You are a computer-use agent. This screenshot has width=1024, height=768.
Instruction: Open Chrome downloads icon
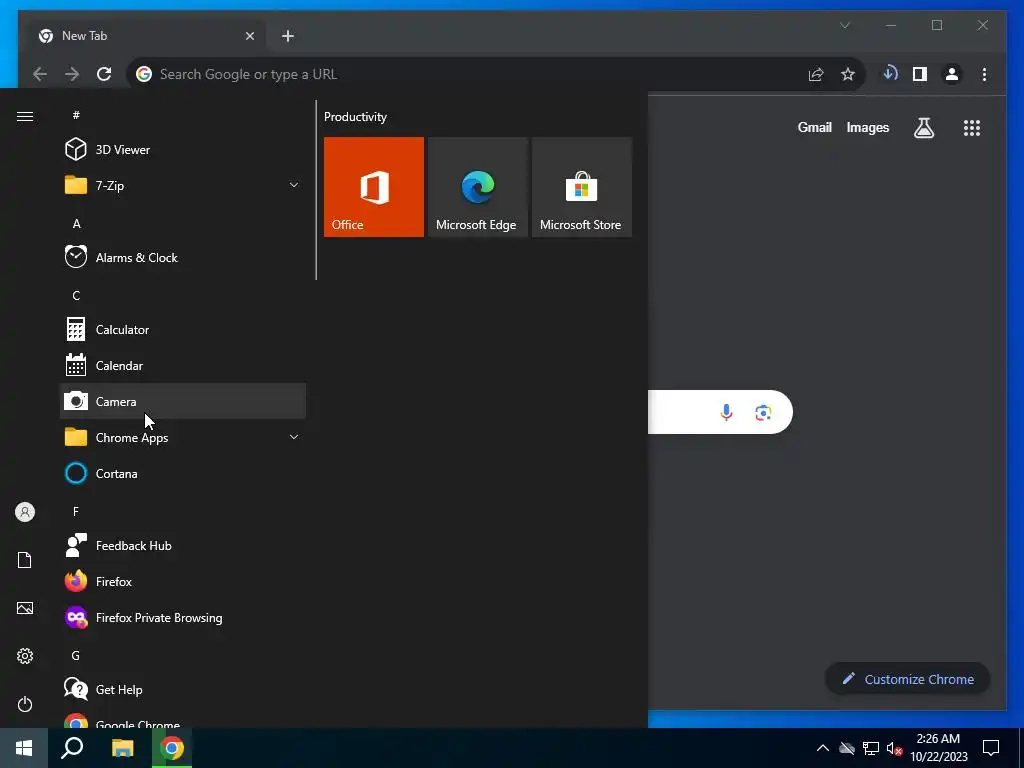point(889,74)
